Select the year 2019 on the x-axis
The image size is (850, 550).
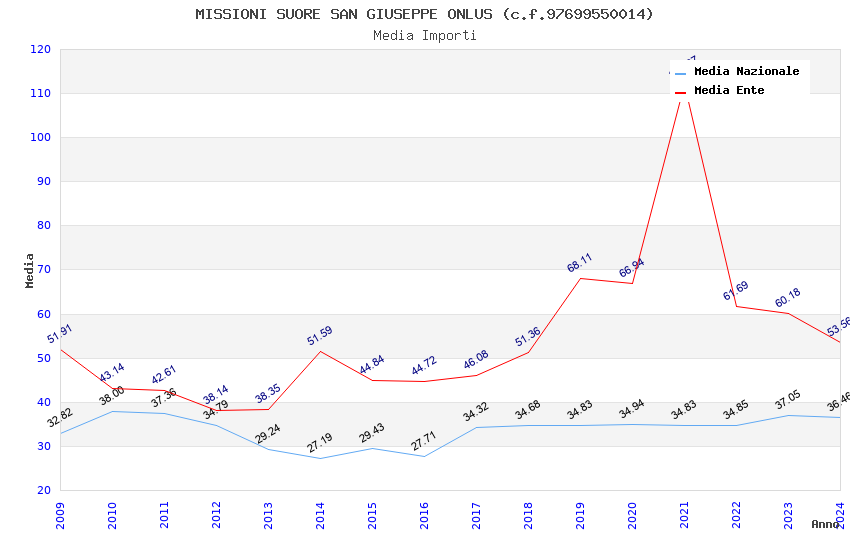[x=581, y=515]
